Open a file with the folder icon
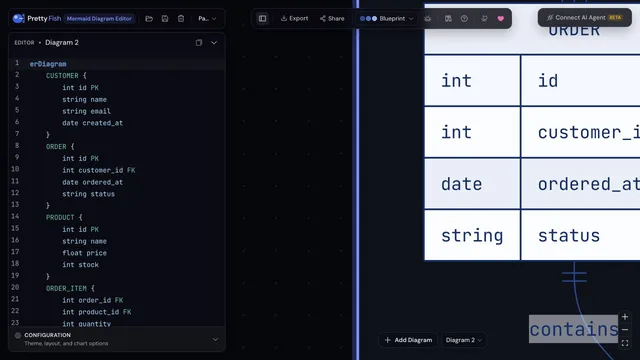The width and height of the screenshot is (640, 360). pyautogui.click(x=149, y=18)
